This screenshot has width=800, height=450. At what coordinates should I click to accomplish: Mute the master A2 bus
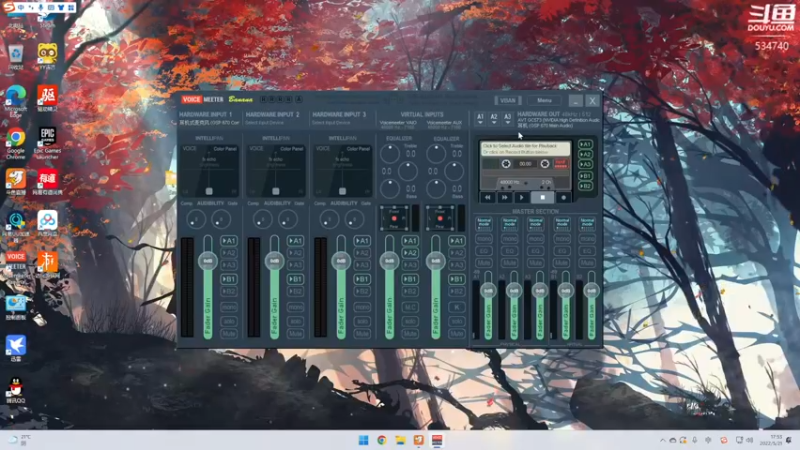click(x=509, y=263)
